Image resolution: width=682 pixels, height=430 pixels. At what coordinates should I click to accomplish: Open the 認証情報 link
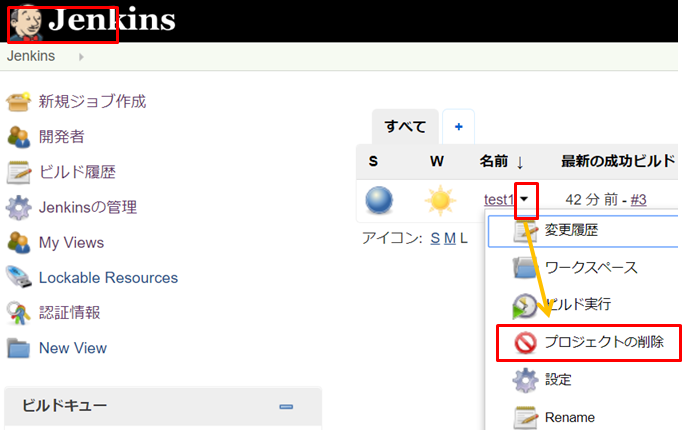click(x=70, y=312)
